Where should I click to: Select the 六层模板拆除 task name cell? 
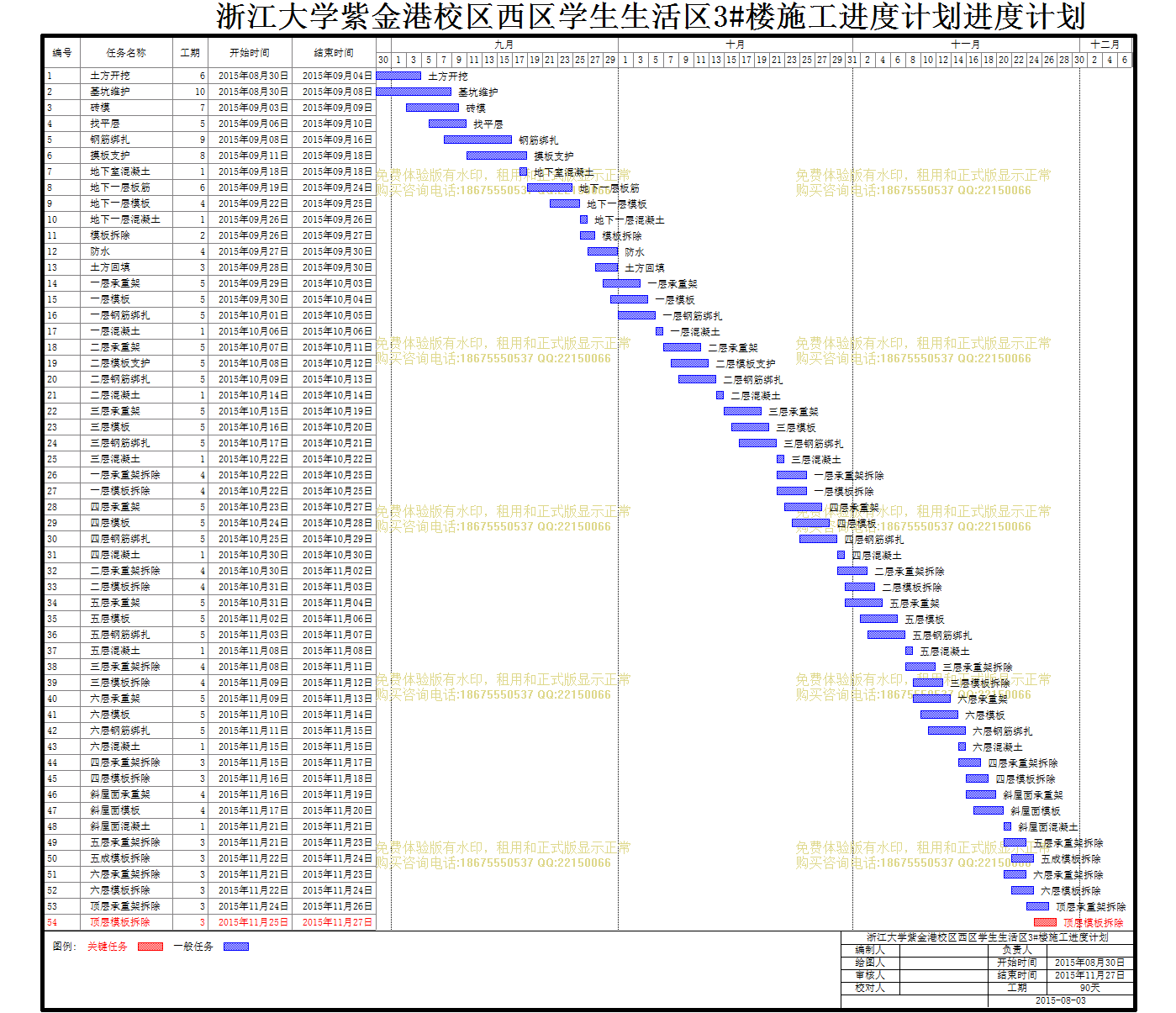tap(126, 890)
